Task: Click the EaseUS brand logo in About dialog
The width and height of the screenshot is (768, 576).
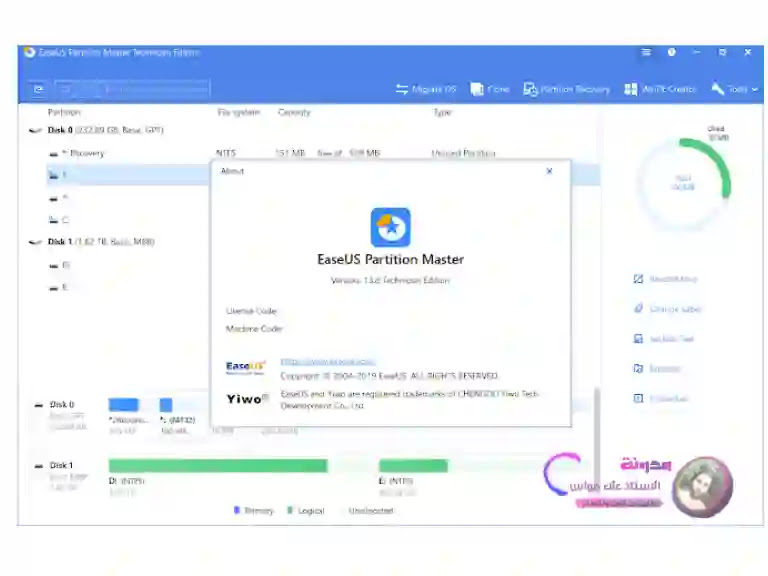Action: (x=245, y=367)
